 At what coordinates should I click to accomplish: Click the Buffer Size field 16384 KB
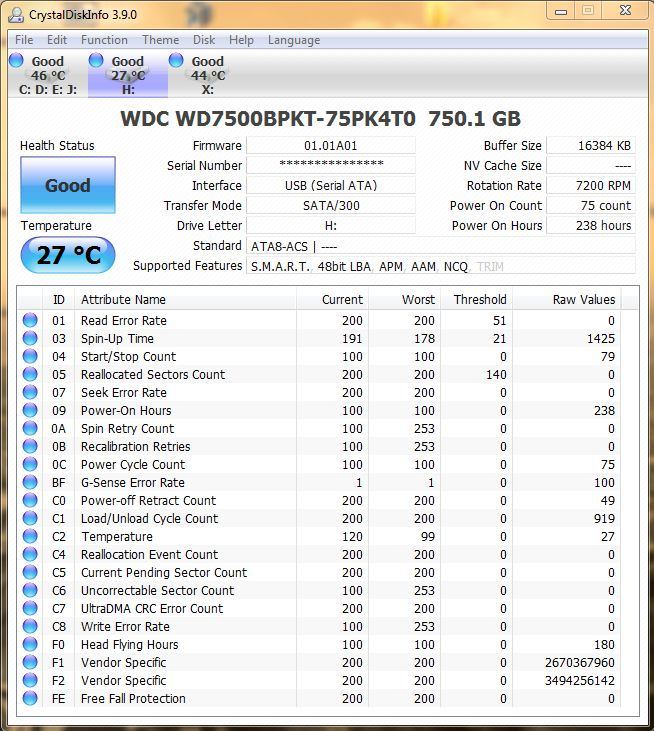pyautogui.click(x=591, y=145)
